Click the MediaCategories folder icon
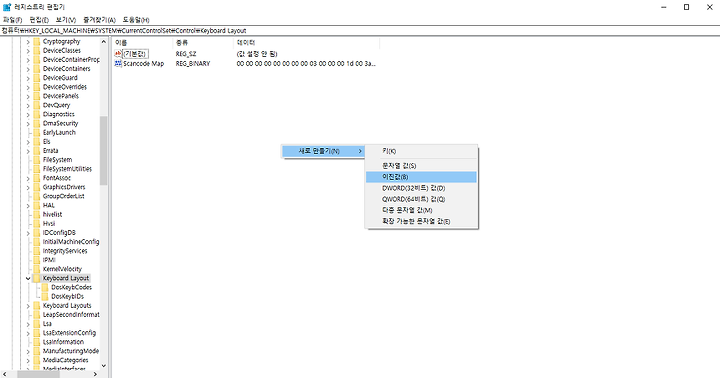The width and height of the screenshot is (720, 378). [37, 360]
